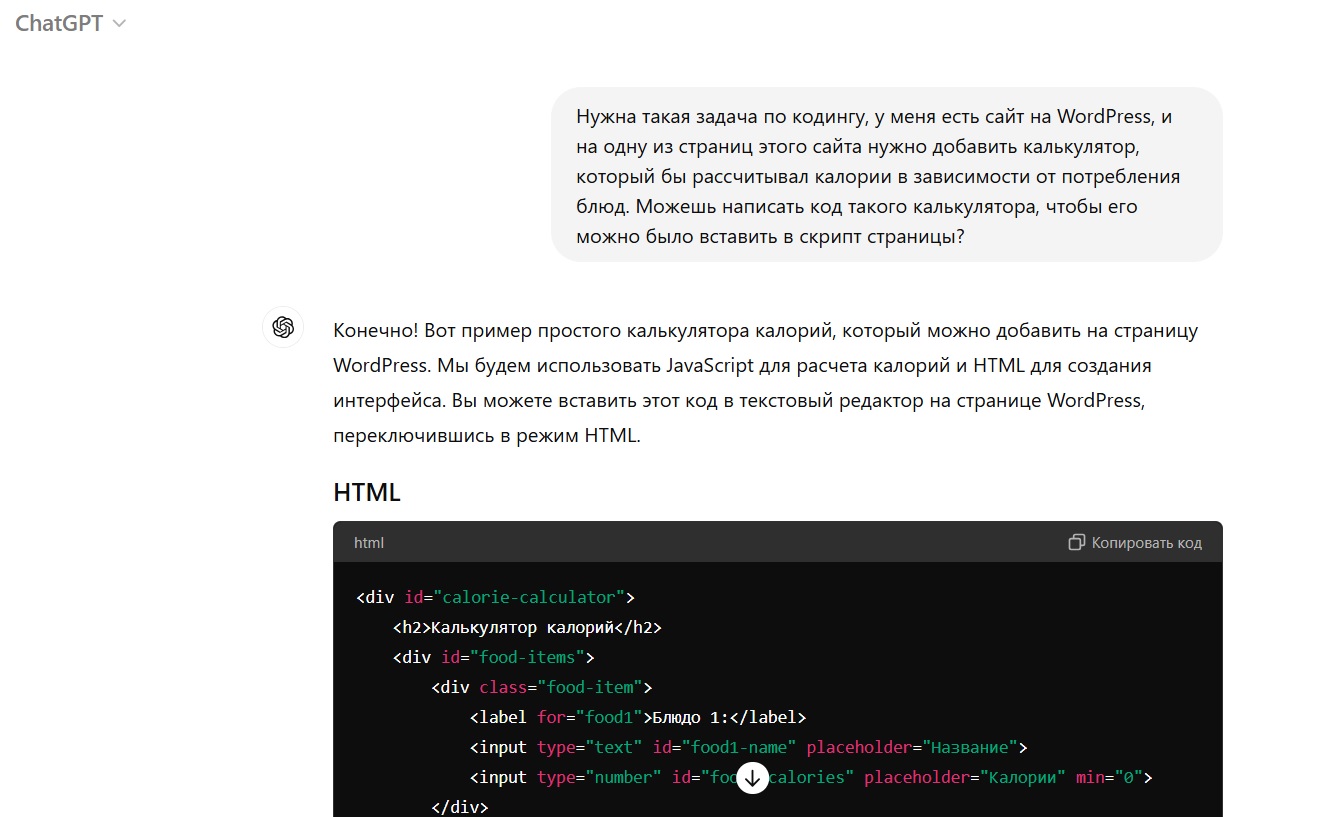Click input line with placeholder Название
Viewport: 1319px width, 817px height.
(749, 747)
